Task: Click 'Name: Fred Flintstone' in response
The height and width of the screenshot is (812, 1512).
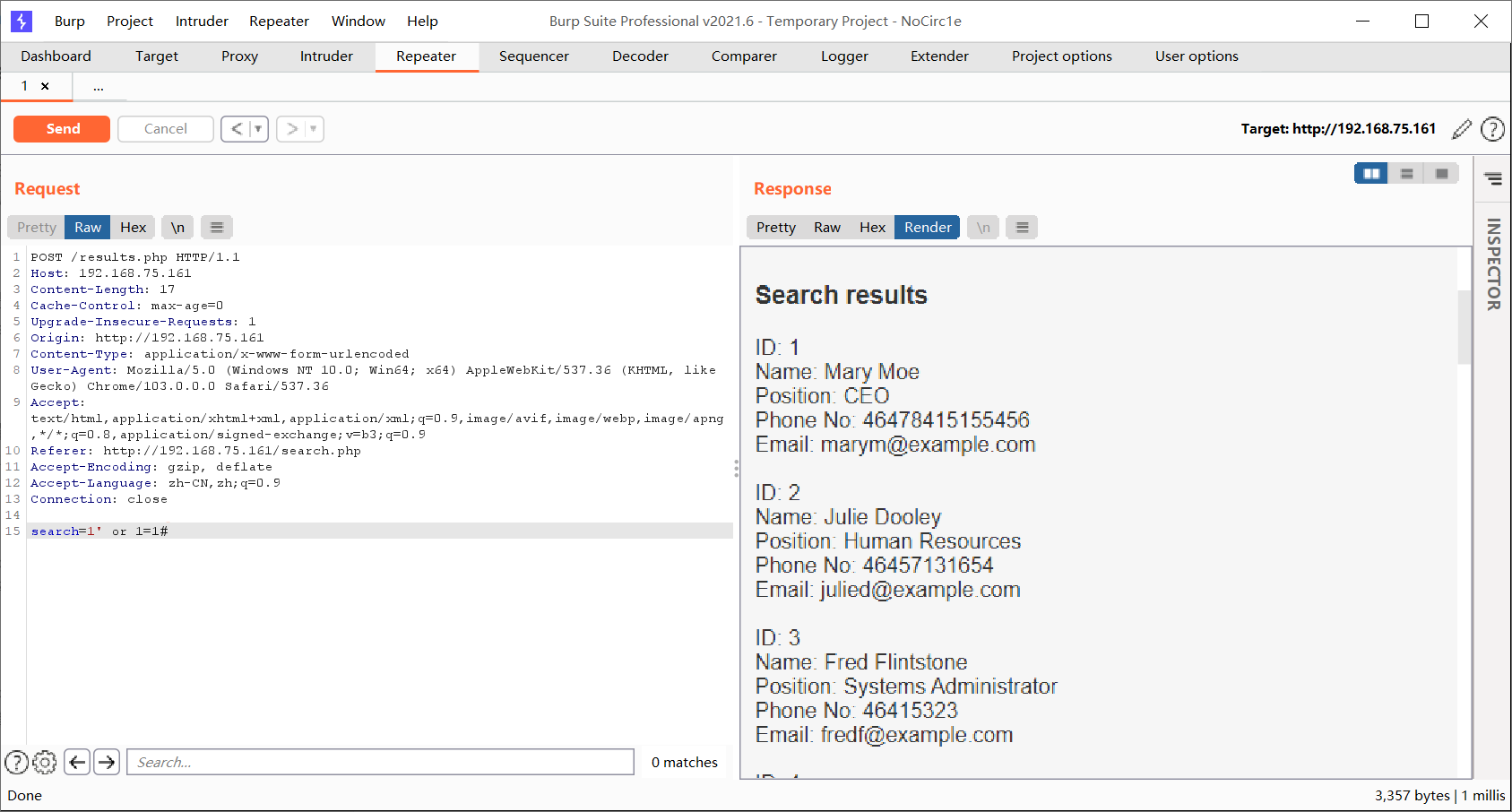Action: tap(861, 662)
